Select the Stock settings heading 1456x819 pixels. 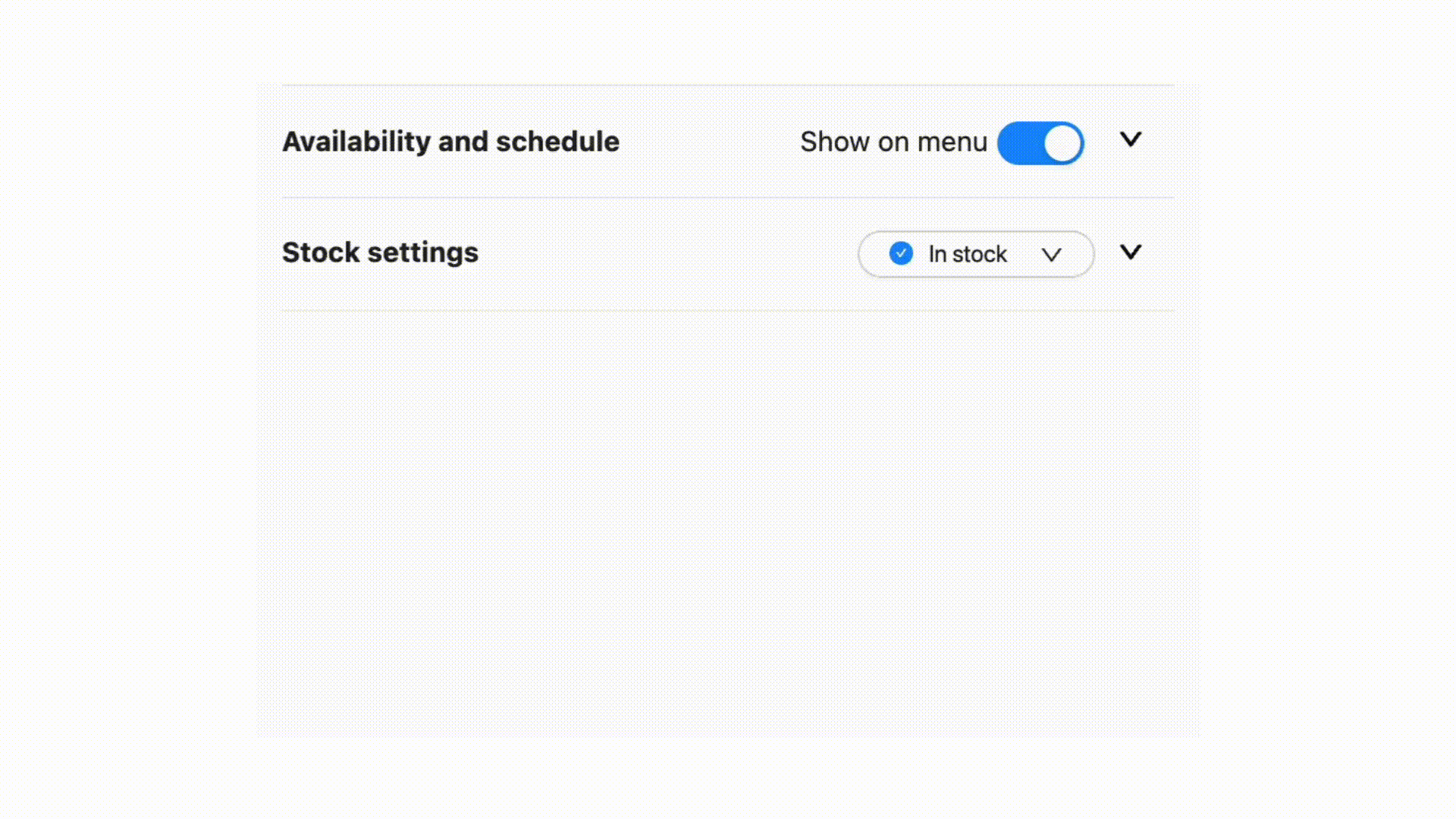(x=380, y=253)
